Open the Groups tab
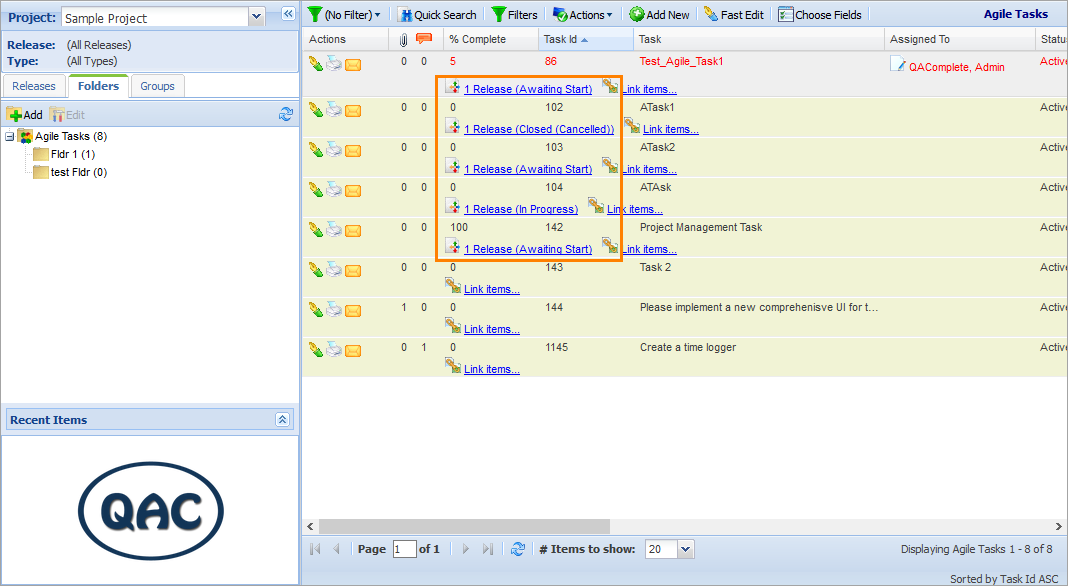The width and height of the screenshot is (1068, 586). [157, 86]
